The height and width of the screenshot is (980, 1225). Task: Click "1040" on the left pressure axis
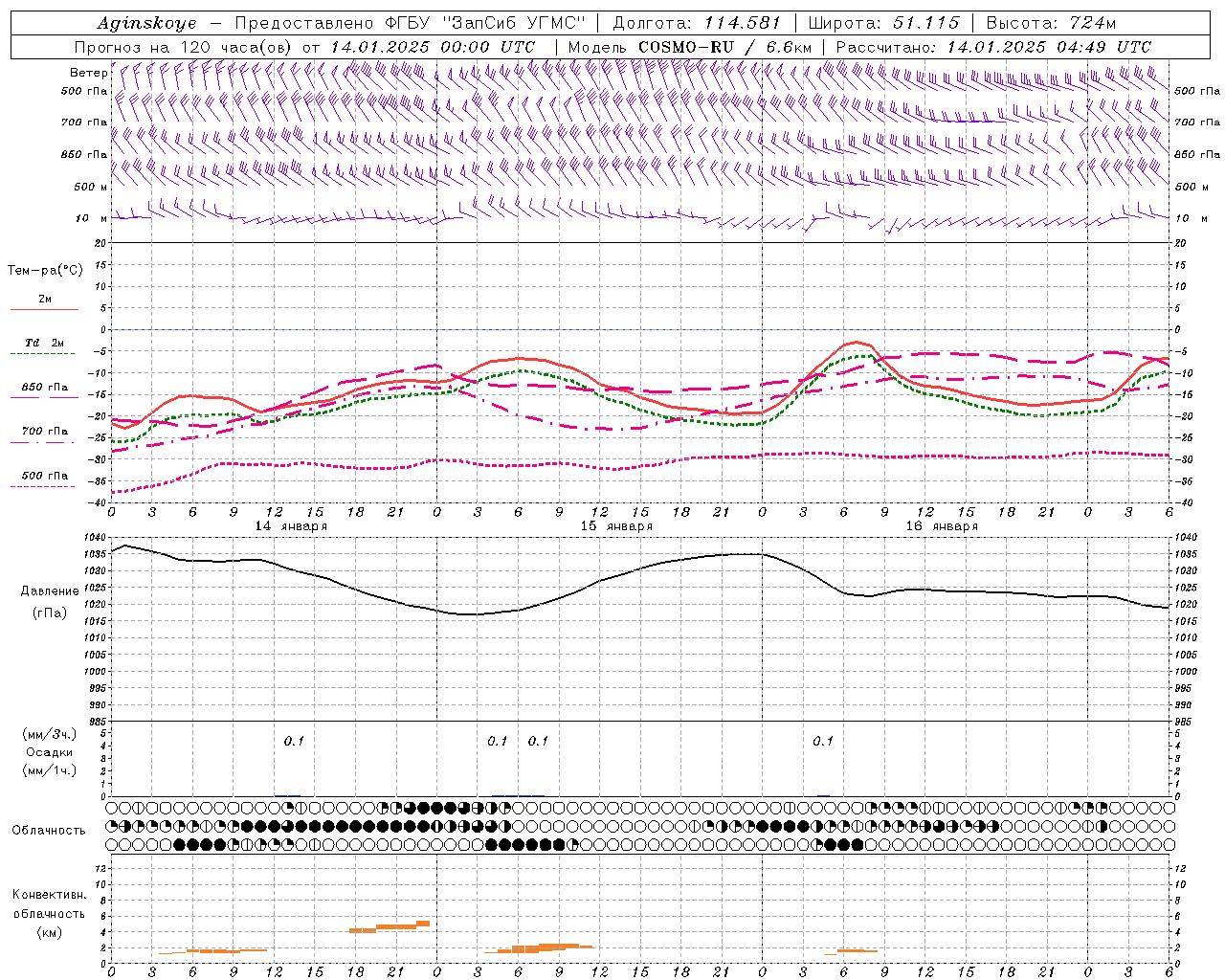(x=95, y=538)
